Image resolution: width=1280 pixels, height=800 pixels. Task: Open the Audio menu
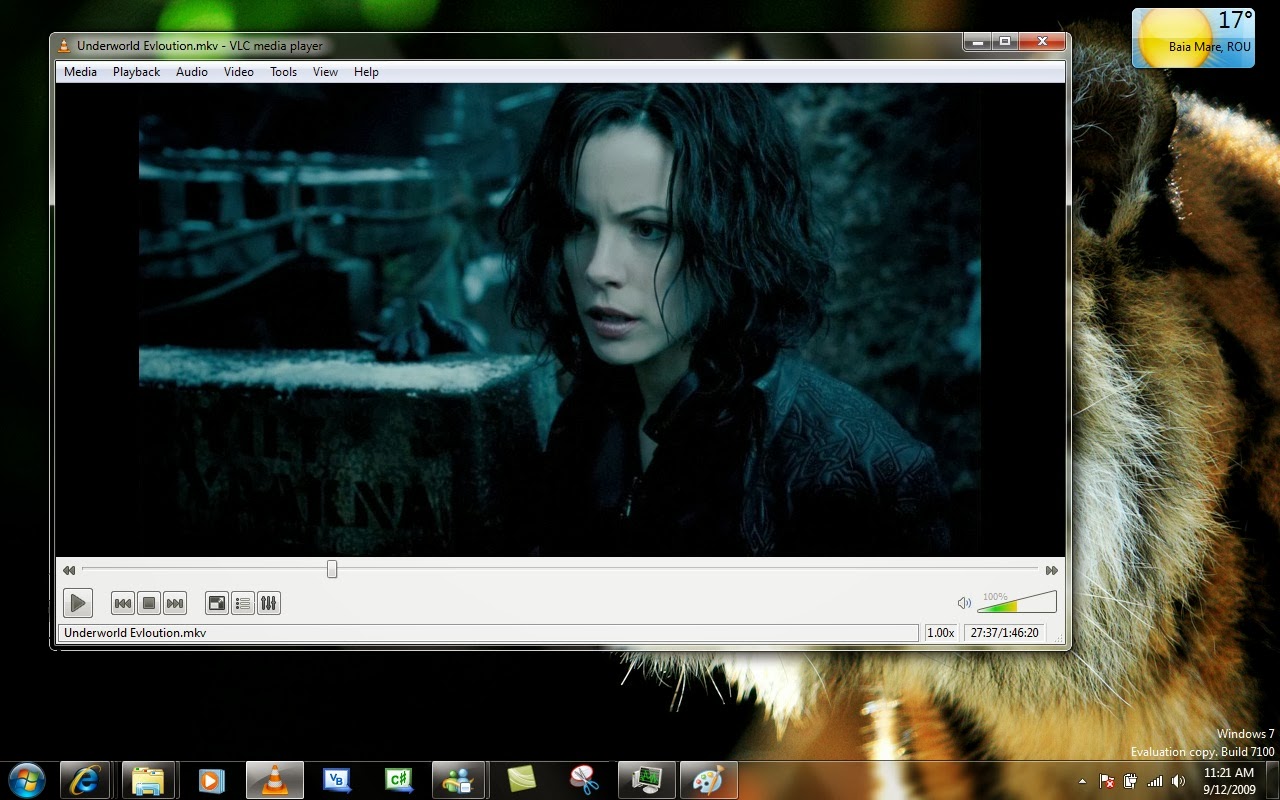tap(192, 72)
